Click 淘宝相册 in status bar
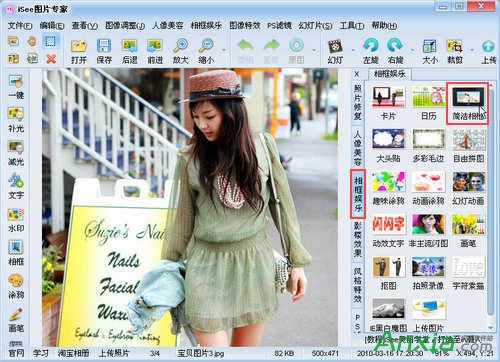 pyautogui.click(x=73, y=353)
